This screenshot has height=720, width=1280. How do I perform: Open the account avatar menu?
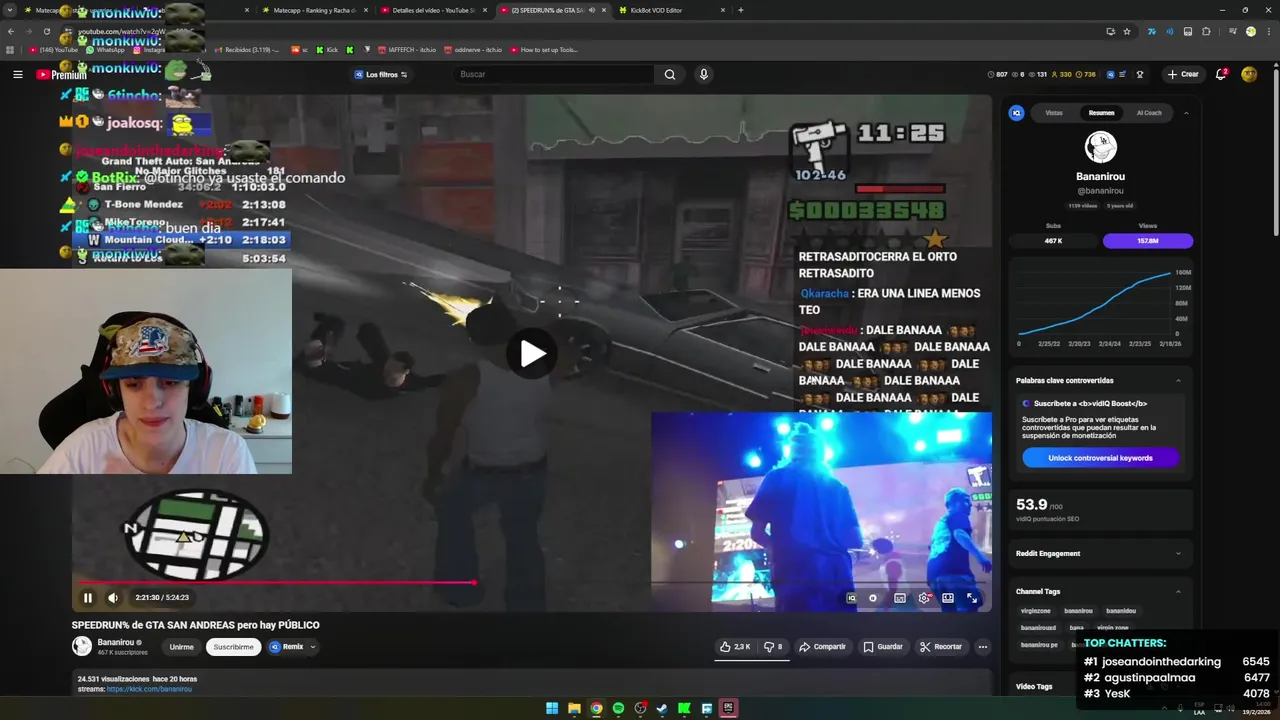point(1249,74)
